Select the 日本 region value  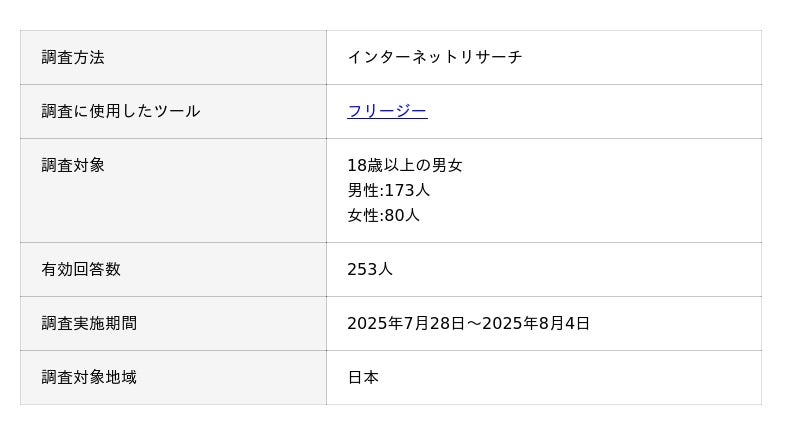click(363, 377)
